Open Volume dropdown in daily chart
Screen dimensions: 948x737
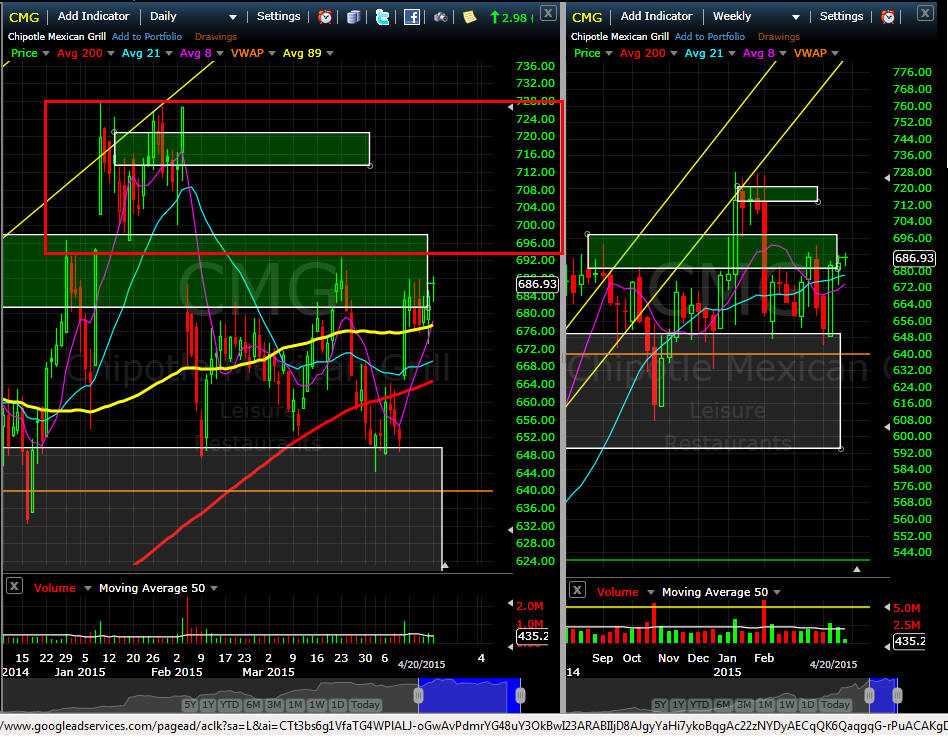click(88, 588)
